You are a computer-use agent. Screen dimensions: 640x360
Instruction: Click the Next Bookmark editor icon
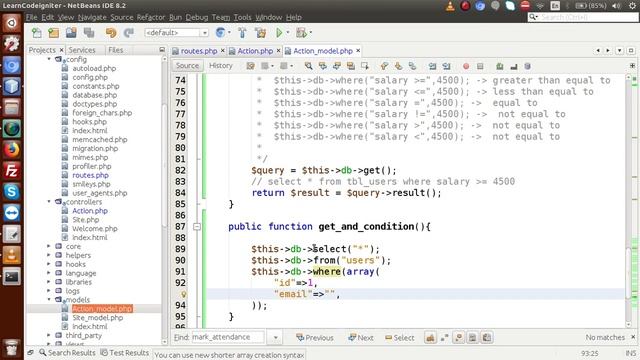[398, 66]
